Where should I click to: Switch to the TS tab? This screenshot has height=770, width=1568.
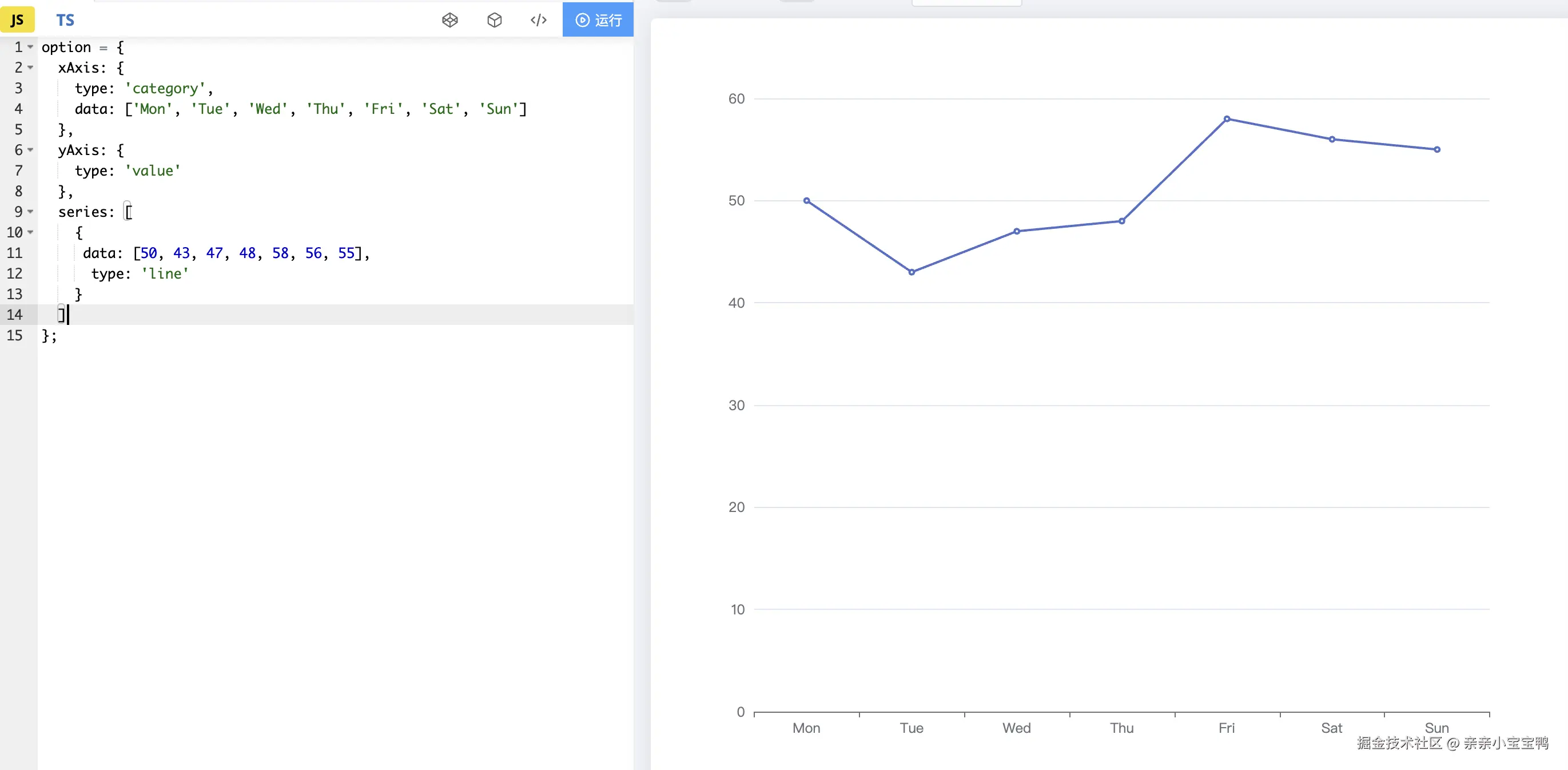point(65,20)
